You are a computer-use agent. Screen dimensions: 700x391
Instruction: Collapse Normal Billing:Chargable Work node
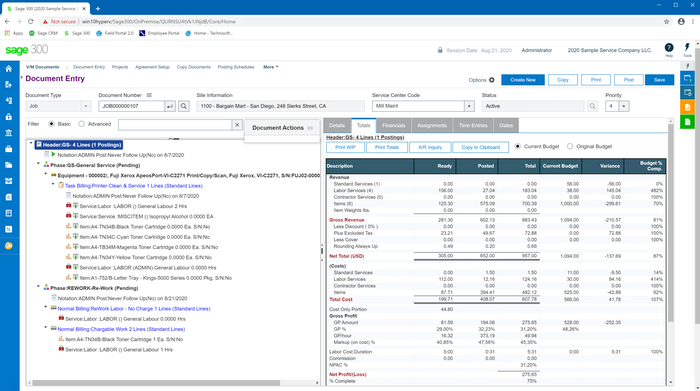pos(46,328)
